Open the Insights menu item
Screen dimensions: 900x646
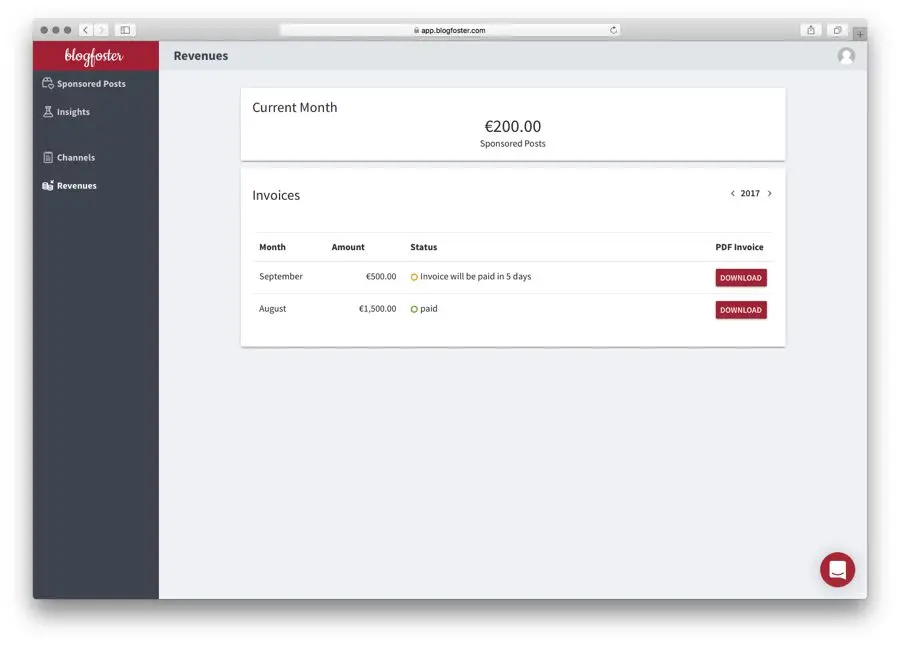[x=73, y=112]
